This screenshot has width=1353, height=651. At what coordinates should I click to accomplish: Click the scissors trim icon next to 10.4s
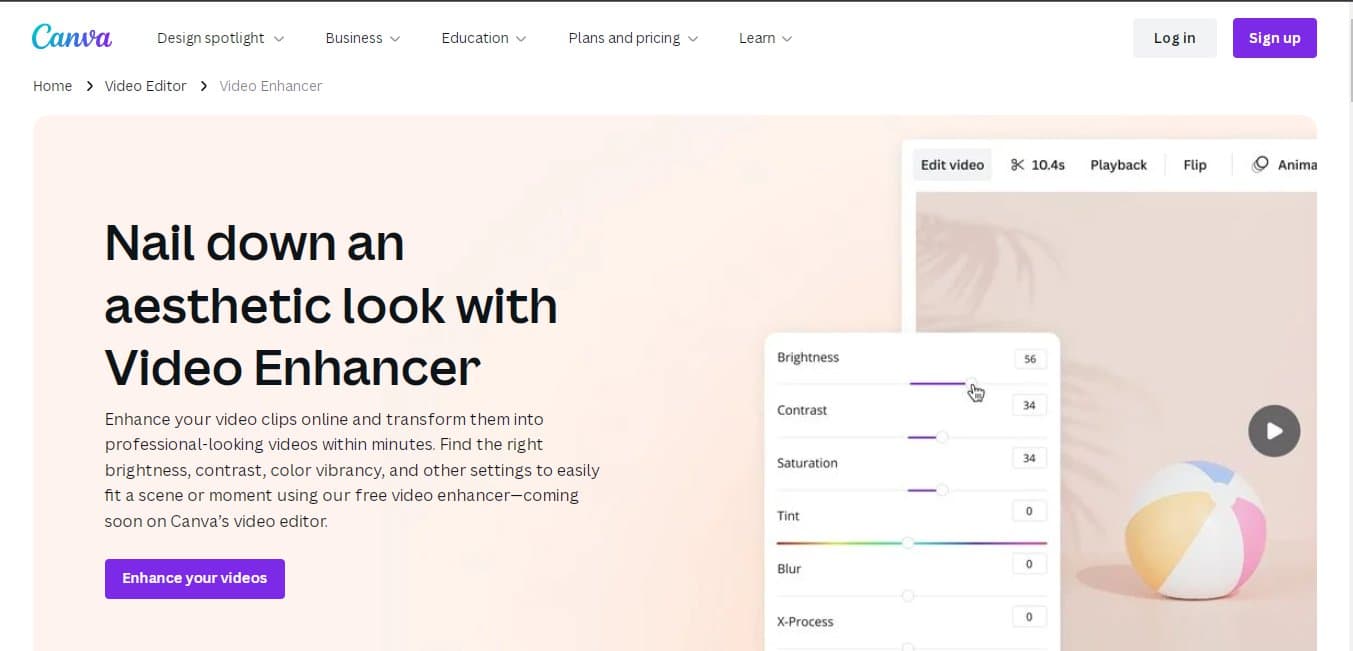tap(1017, 165)
